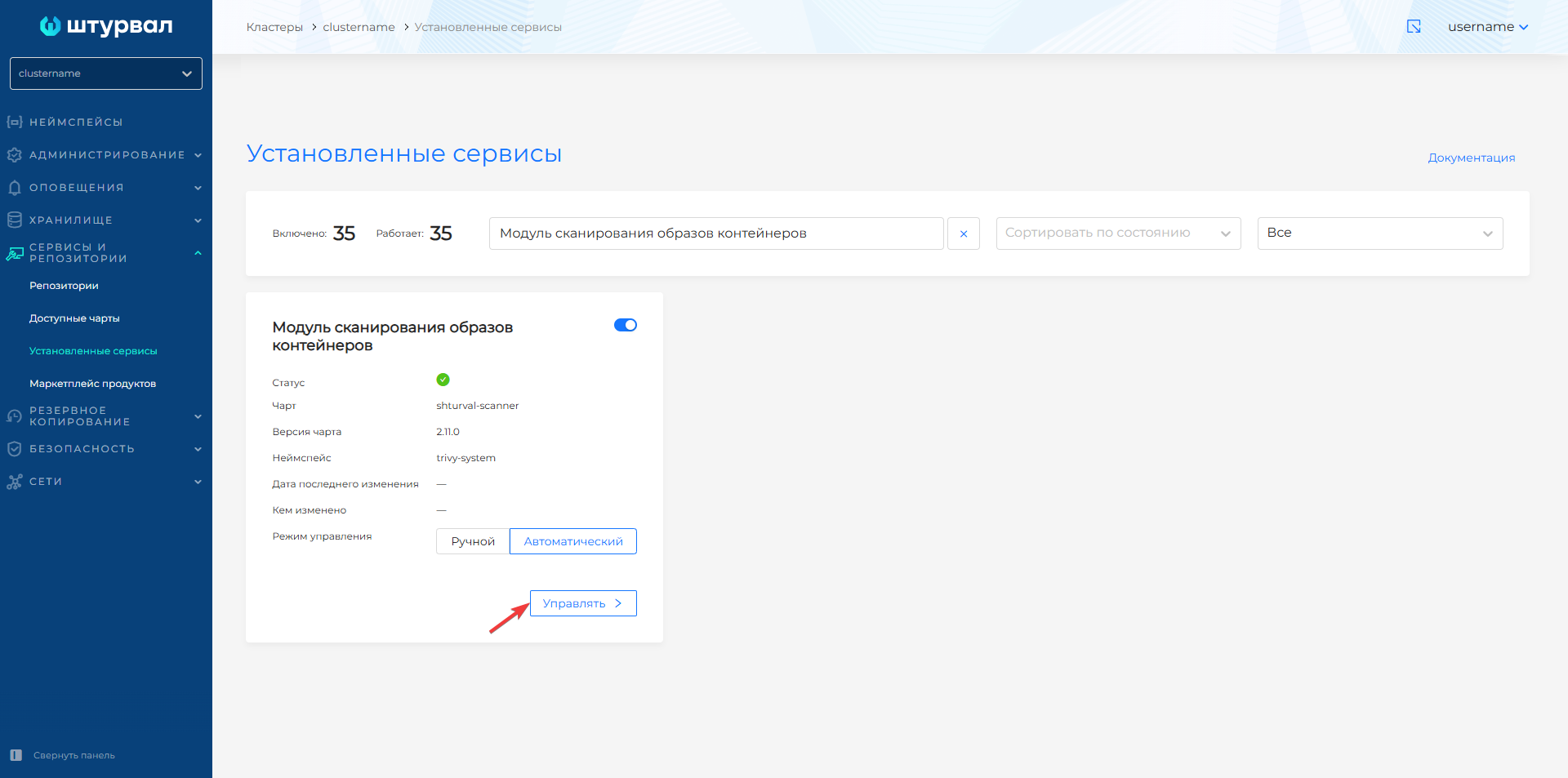Viewport: 1568px width, 778px height.
Task: Click the Security shield icon
Action: [14, 448]
